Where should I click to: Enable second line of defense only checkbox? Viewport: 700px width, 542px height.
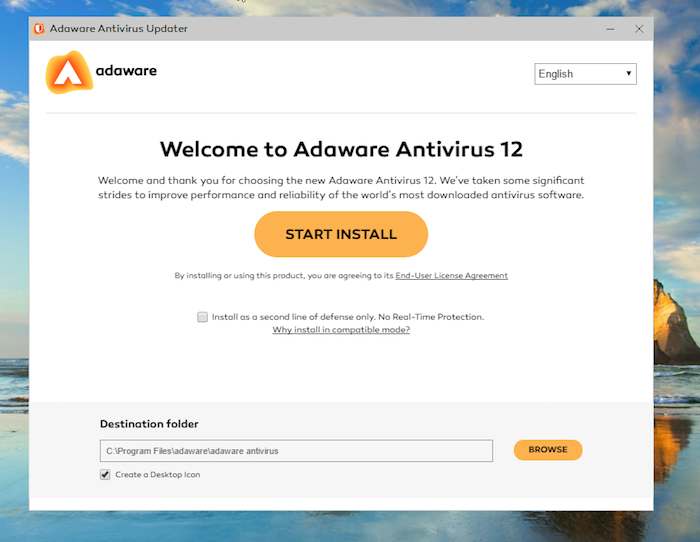202,317
